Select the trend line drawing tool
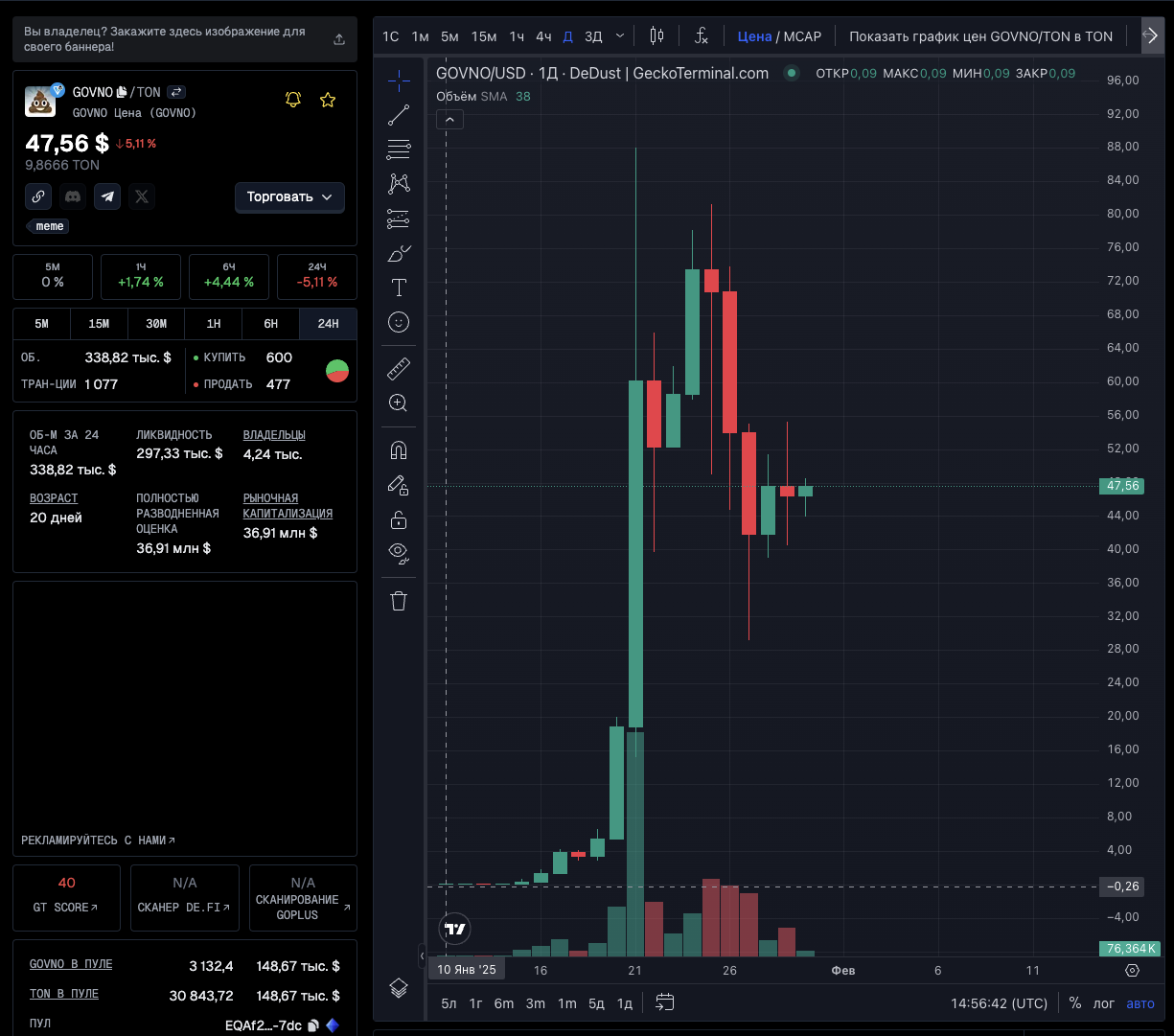Viewport: 1174px width, 1036px height. pyautogui.click(x=399, y=115)
